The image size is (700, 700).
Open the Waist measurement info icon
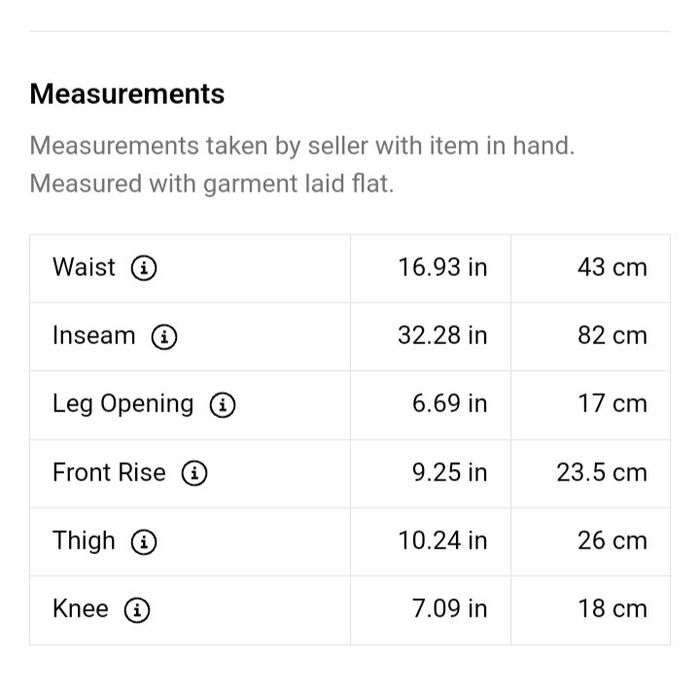pos(145,269)
